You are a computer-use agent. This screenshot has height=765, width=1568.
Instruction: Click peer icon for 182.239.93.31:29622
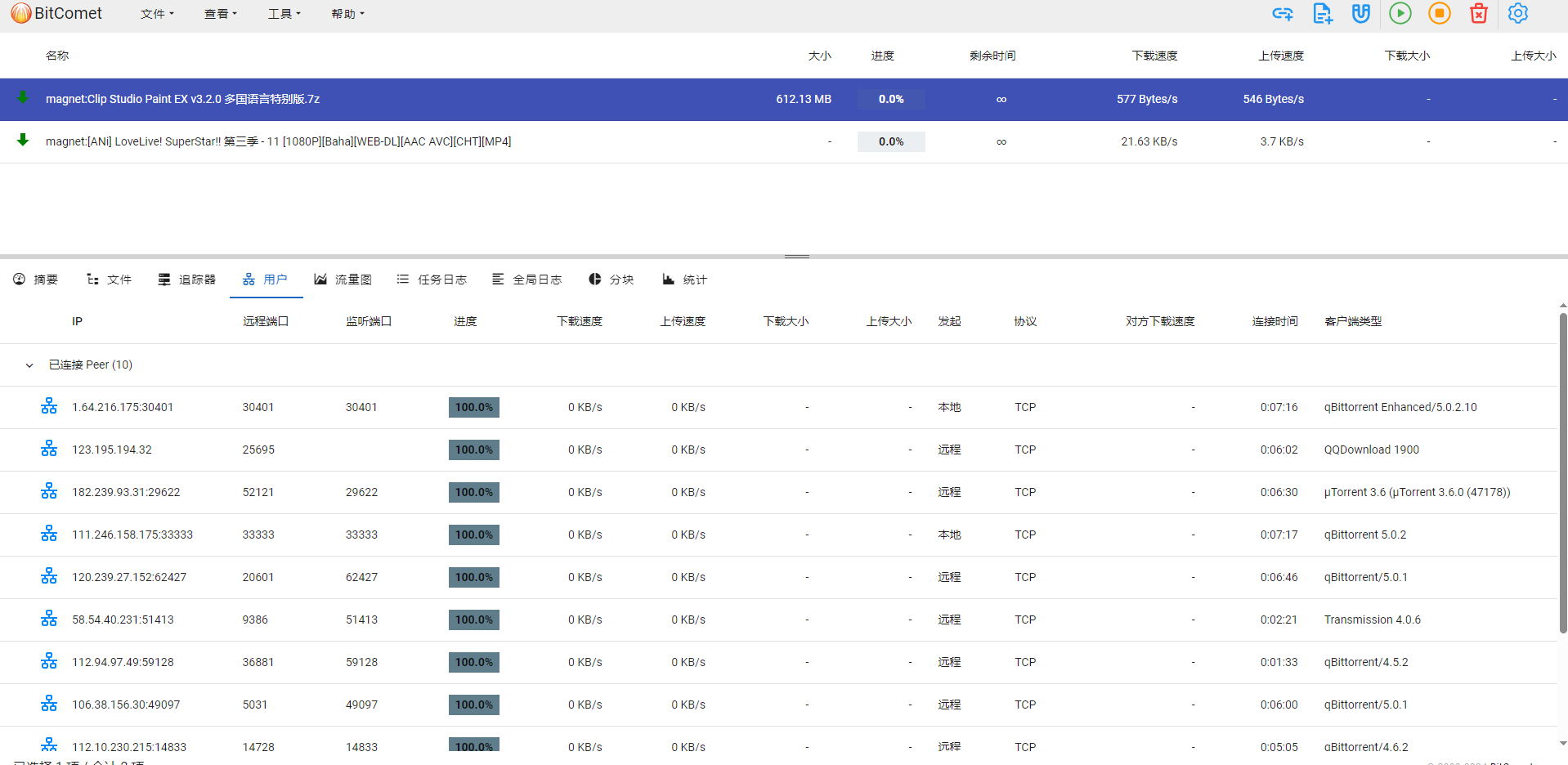point(49,491)
